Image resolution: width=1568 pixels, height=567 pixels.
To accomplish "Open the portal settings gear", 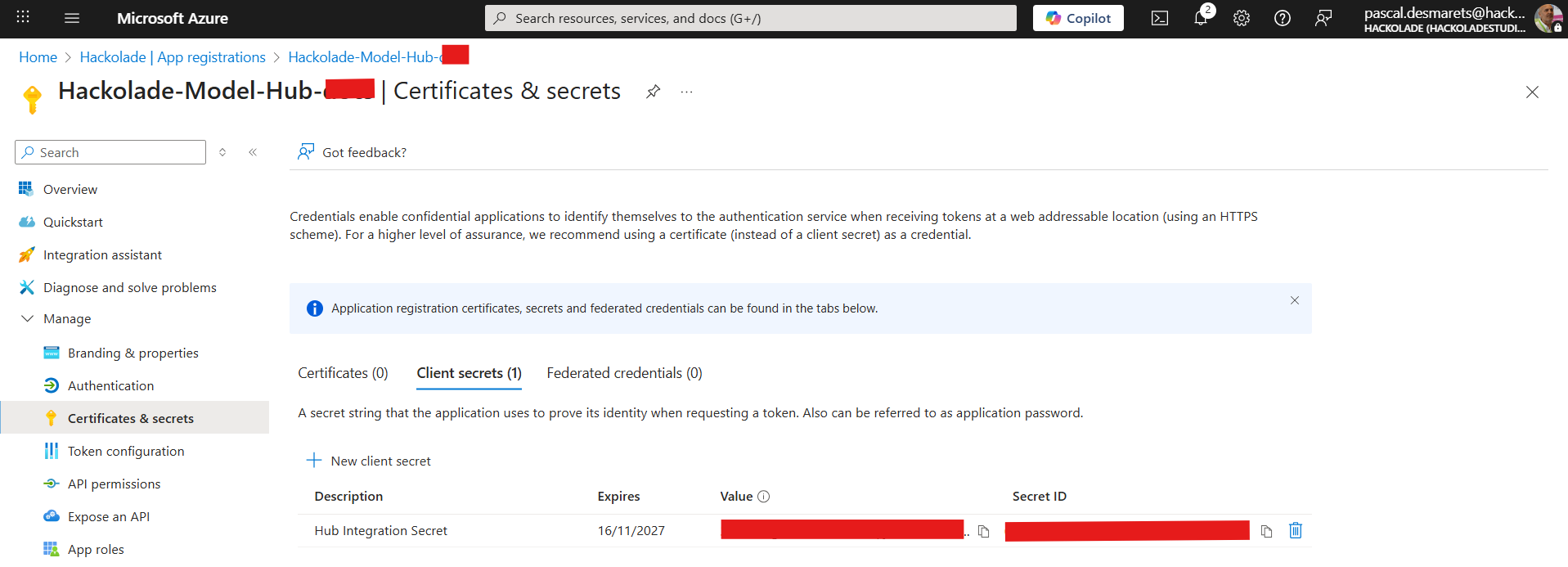I will [x=1241, y=18].
